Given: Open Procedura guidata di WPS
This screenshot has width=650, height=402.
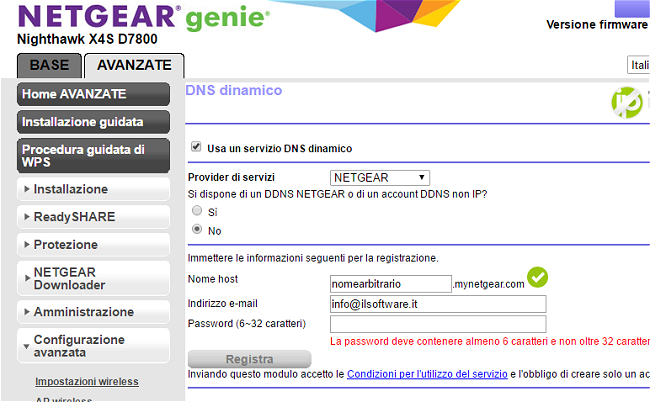Looking at the screenshot, I should coord(93,155).
